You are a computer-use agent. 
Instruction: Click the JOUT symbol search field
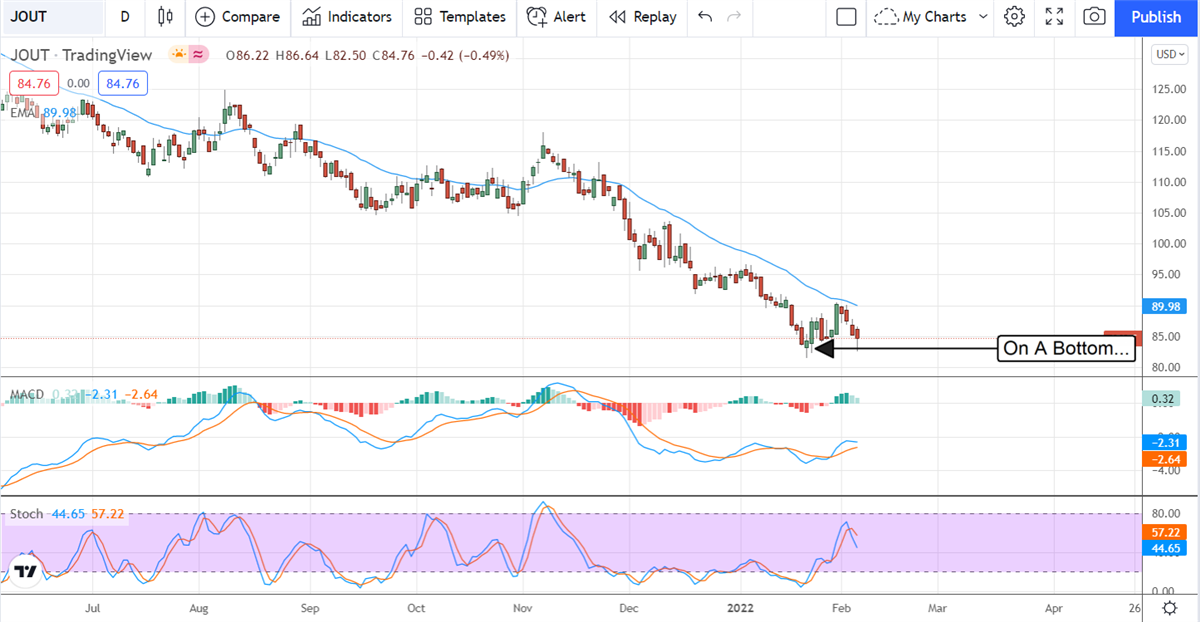50,17
